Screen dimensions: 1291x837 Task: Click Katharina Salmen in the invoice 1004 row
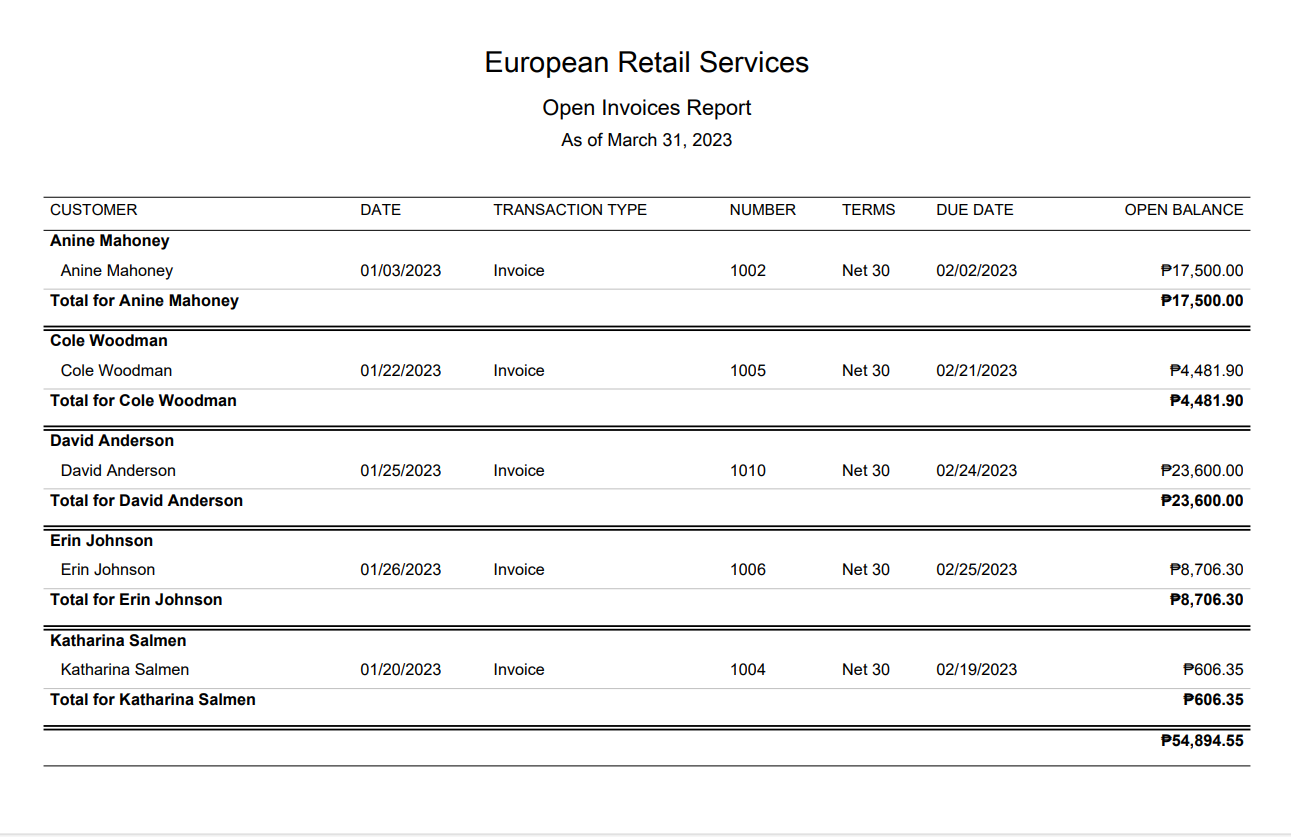click(125, 670)
